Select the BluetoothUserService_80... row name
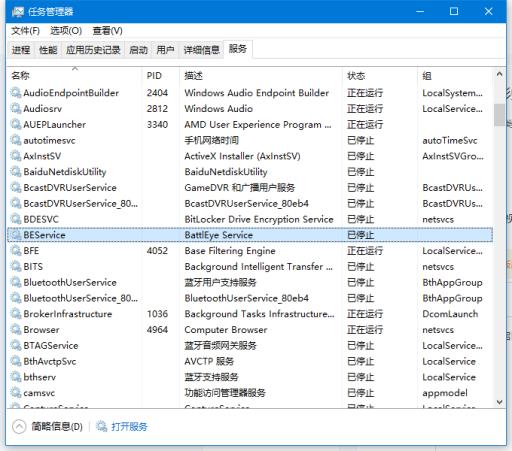 pos(80,298)
